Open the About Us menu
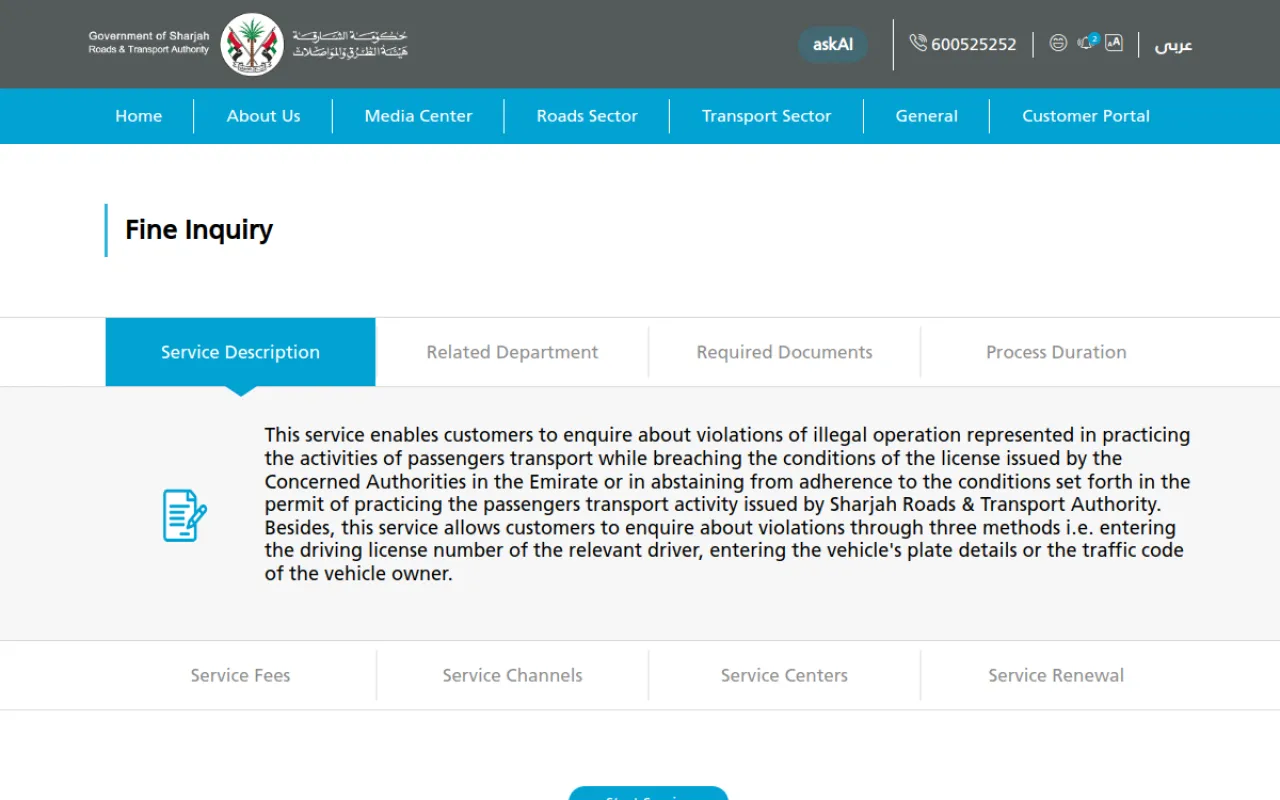The image size is (1280, 800). pyautogui.click(x=263, y=116)
